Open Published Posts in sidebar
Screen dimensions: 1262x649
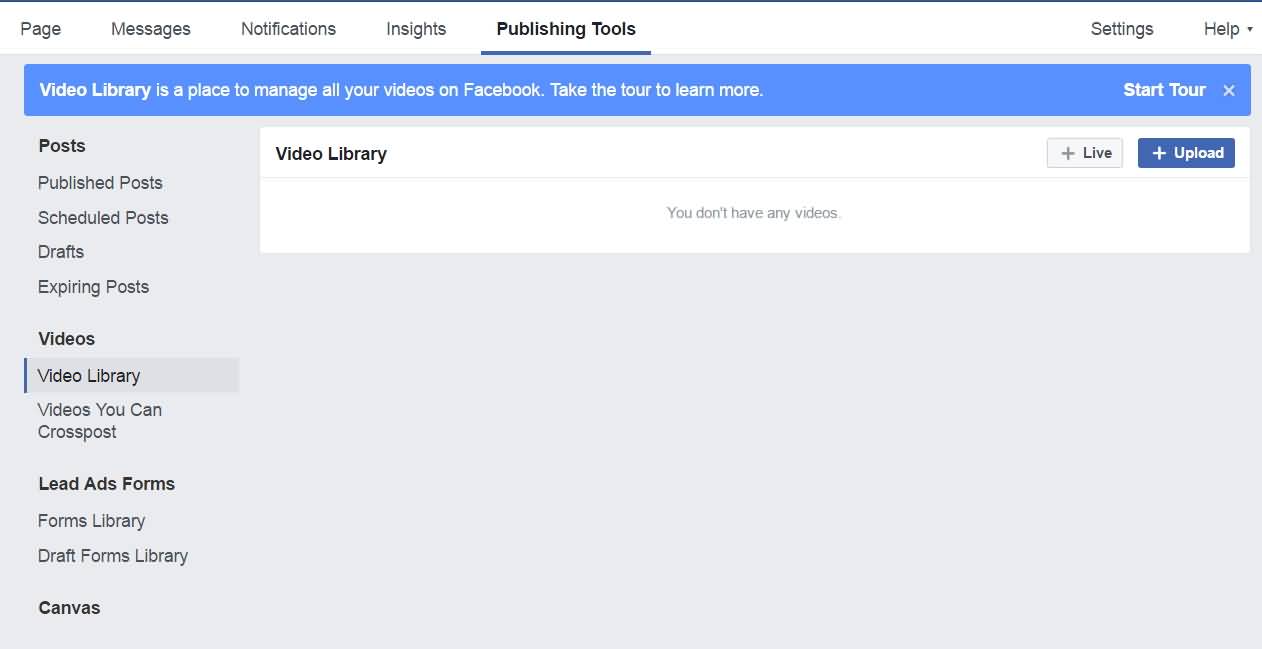click(100, 183)
